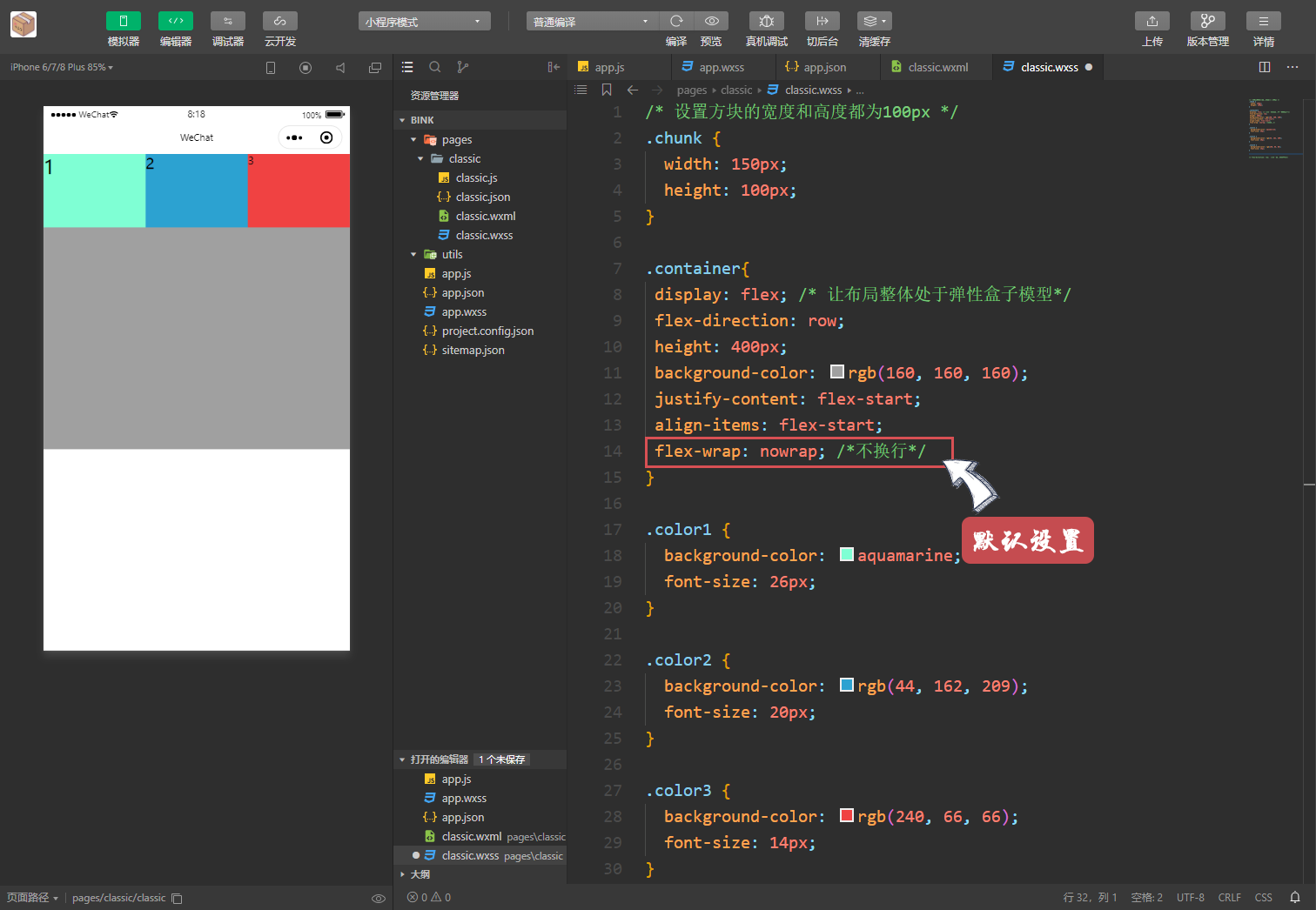Detach the simulator into a separate window

click(375, 67)
